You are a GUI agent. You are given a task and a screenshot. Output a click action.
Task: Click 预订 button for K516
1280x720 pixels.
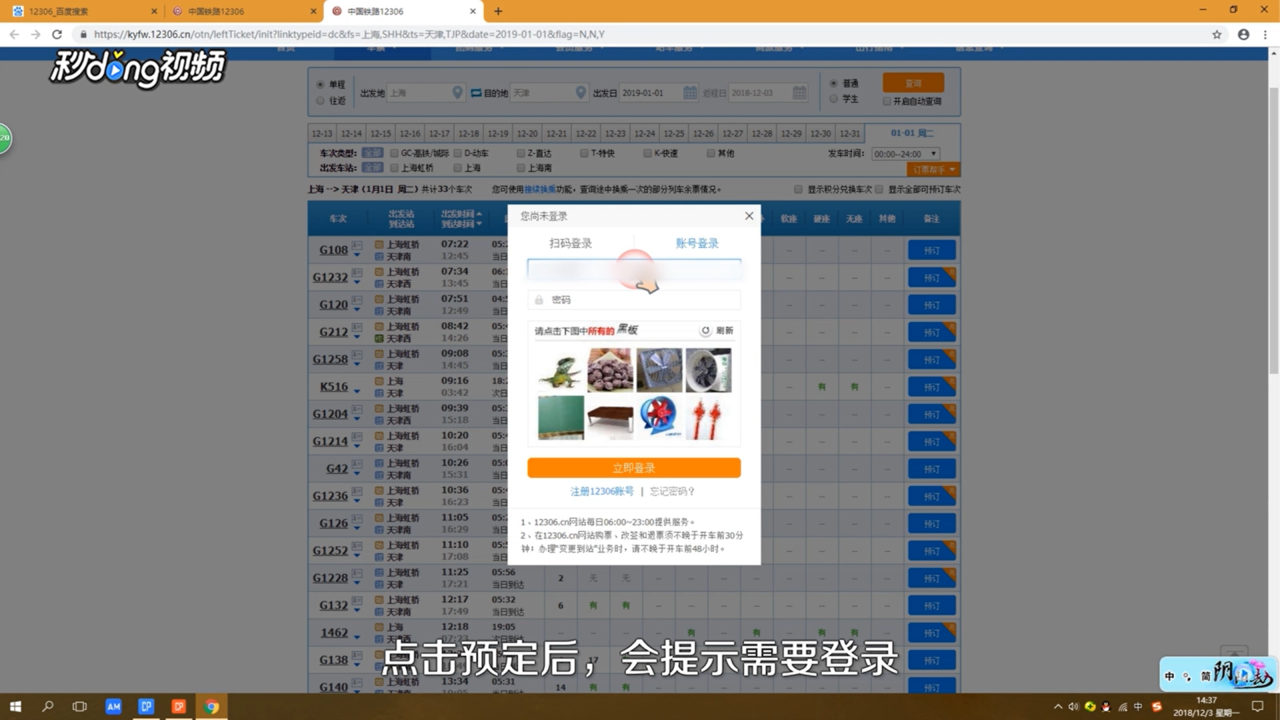932,387
